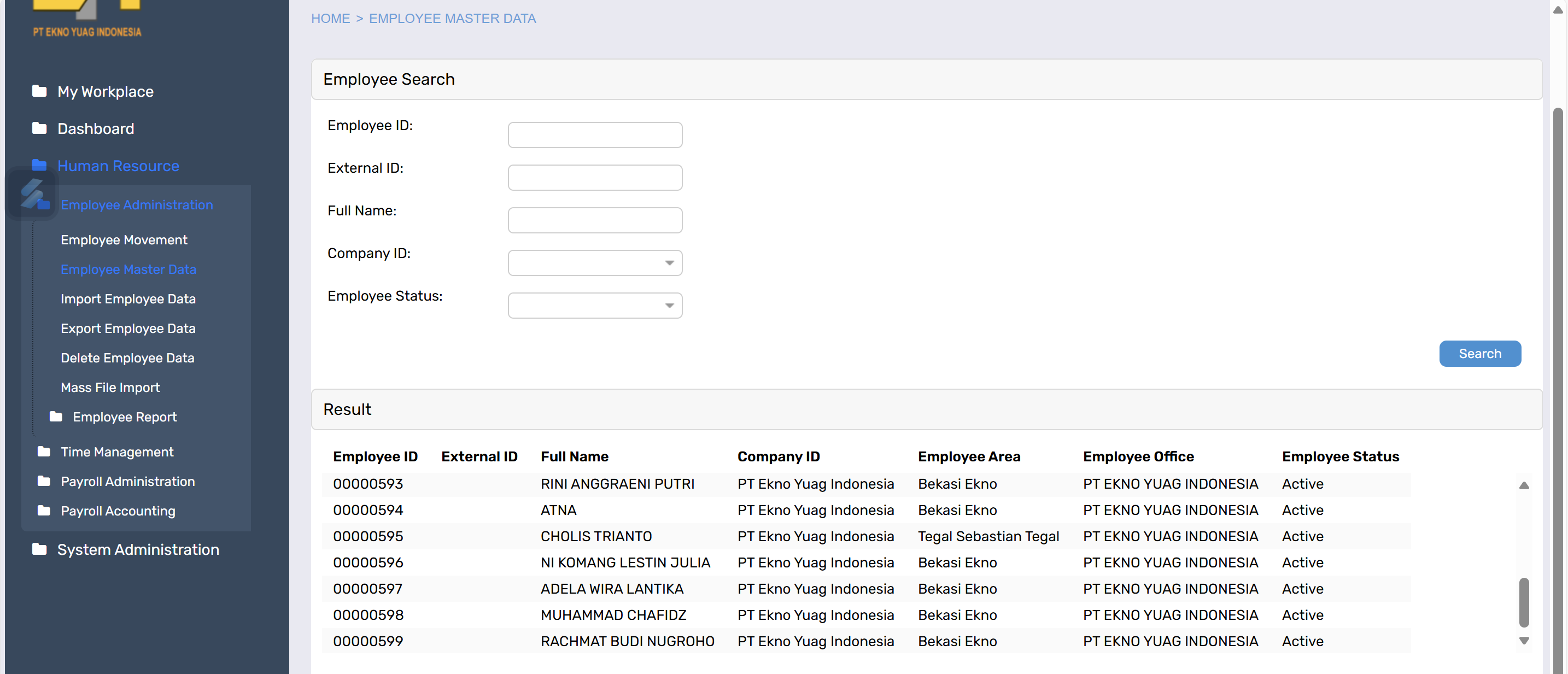
Task: Select employee ID 00000595
Action: [367, 536]
